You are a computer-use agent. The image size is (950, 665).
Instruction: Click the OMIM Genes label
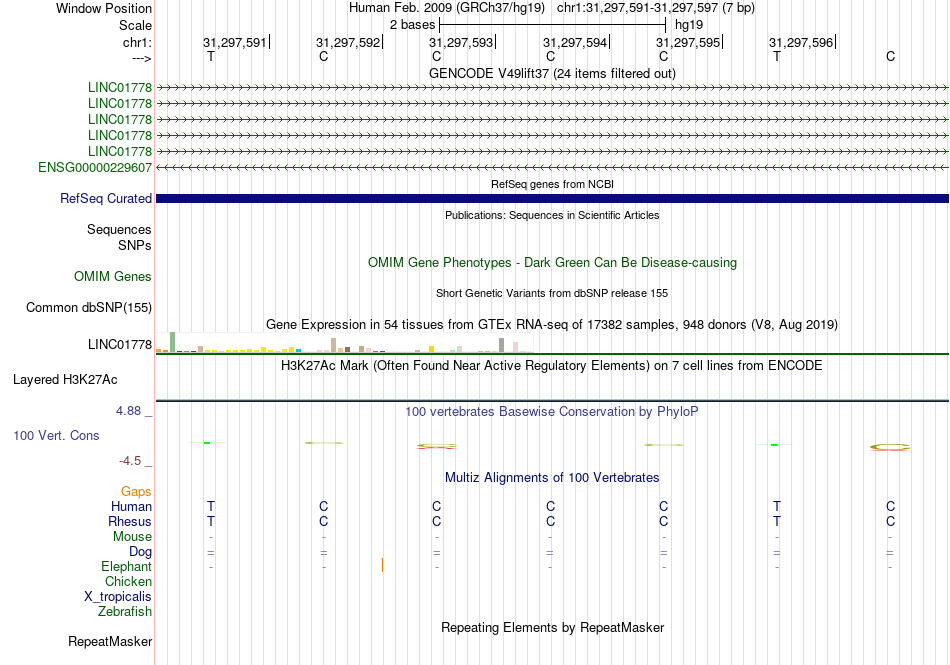(113, 277)
